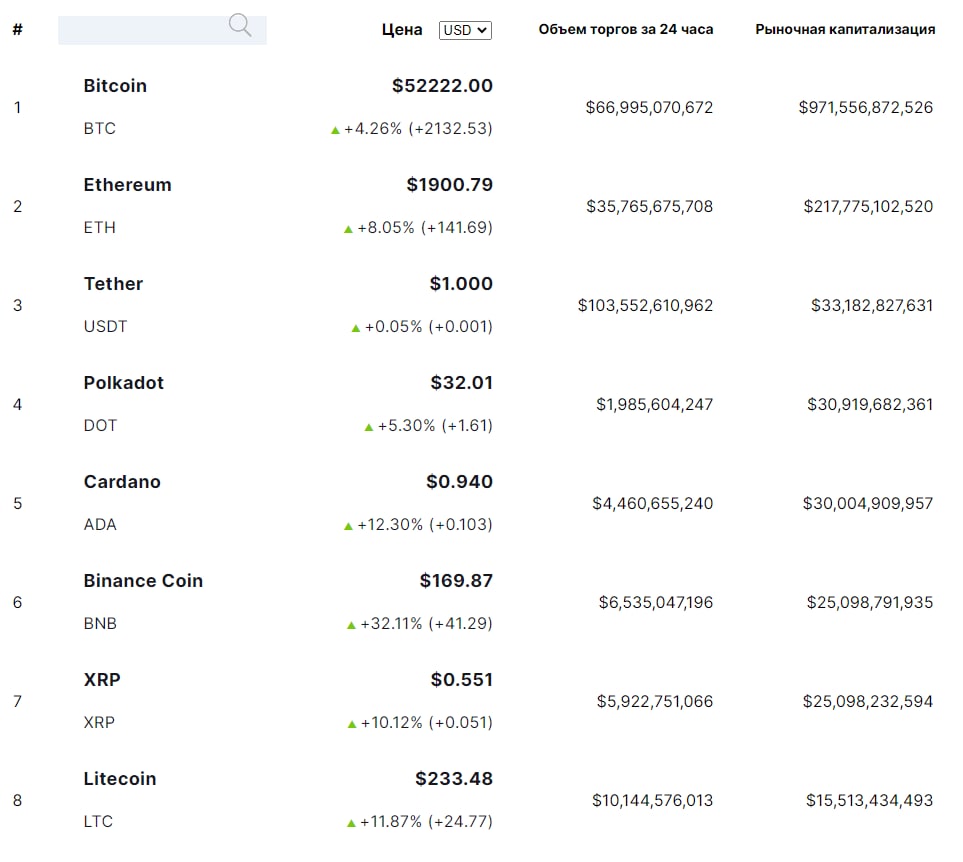Sort by Цена column header

(x=402, y=29)
